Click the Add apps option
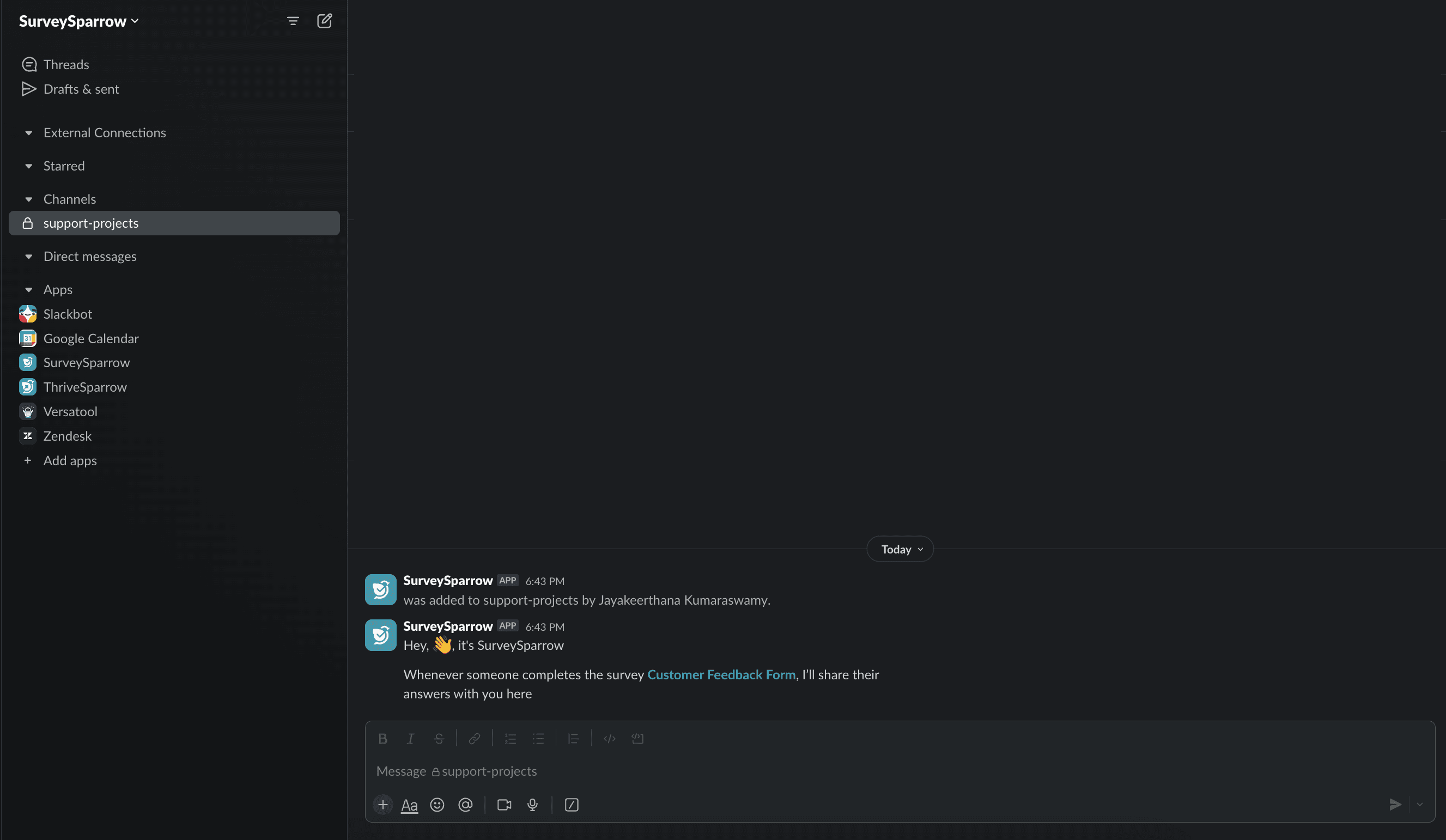Screen dimensions: 1446x840 tap(70, 460)
